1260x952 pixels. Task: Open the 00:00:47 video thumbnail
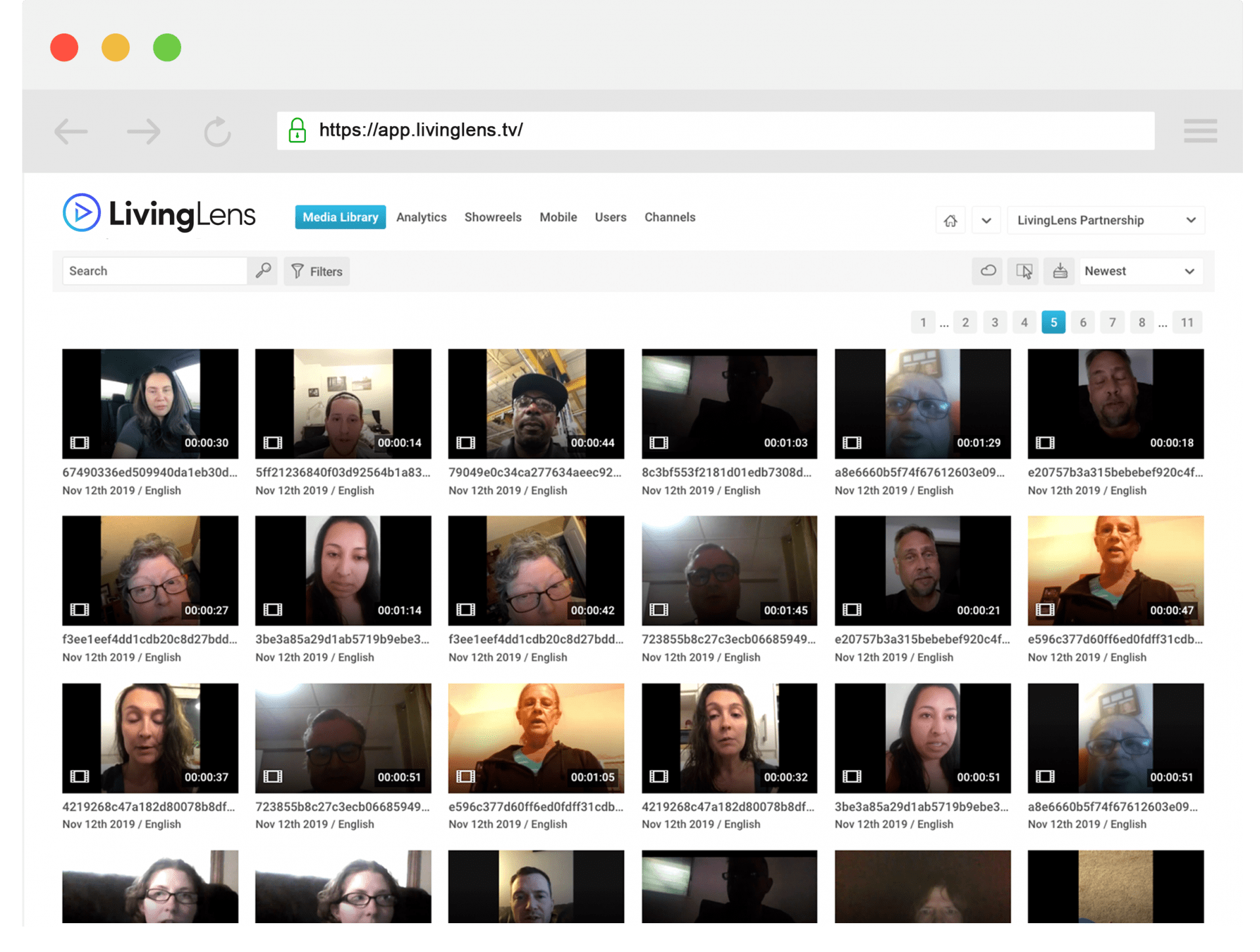[x=1116, y=570]
